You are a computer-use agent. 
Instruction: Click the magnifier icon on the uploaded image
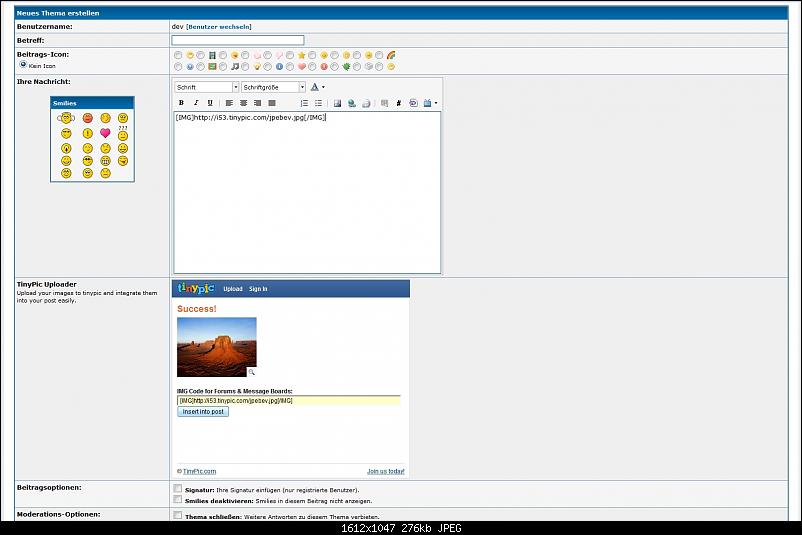click(x=252, y=371)
